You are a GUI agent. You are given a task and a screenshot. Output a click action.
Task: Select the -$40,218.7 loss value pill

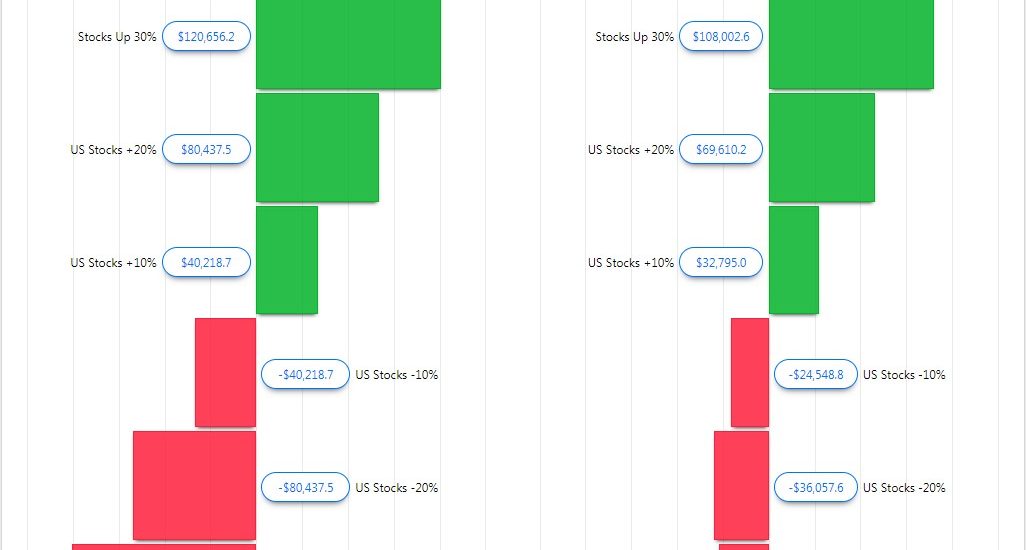tap(306, 375)
